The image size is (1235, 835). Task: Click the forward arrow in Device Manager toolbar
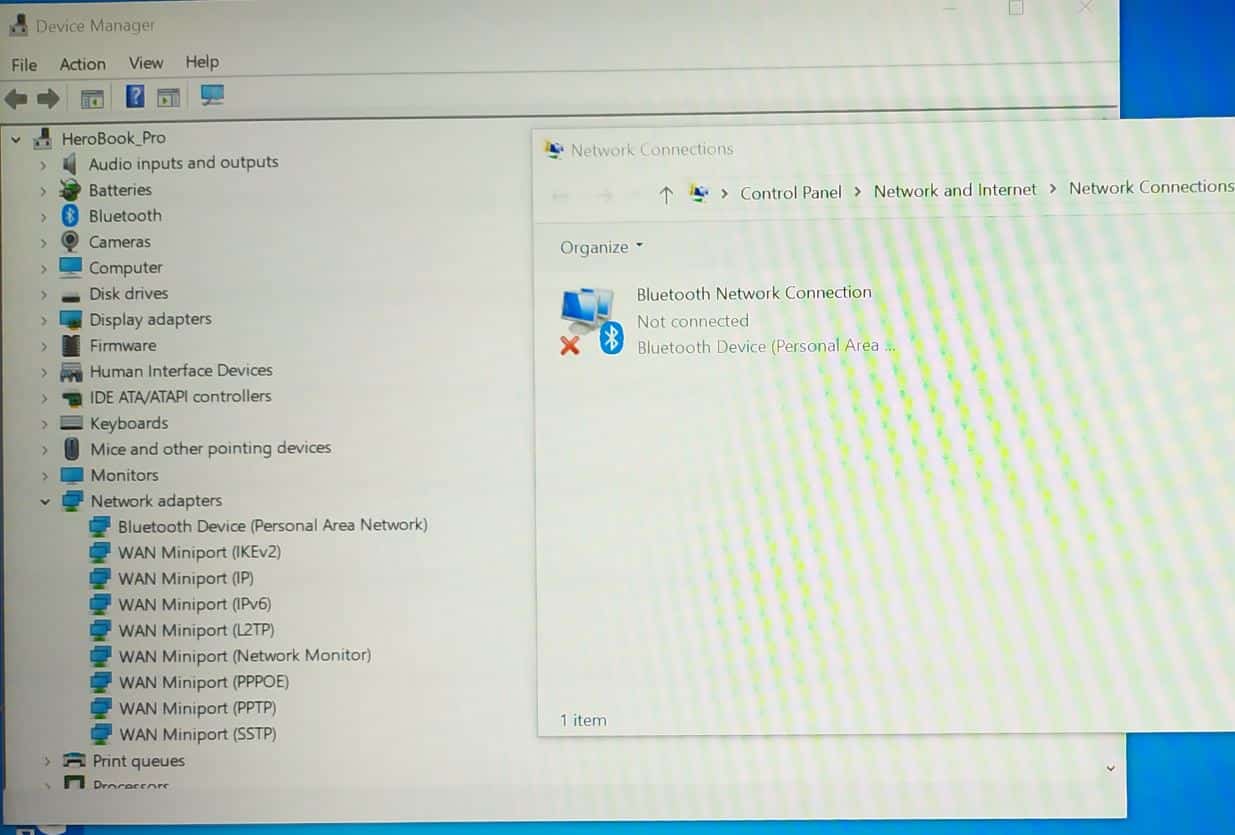point(48,97)
